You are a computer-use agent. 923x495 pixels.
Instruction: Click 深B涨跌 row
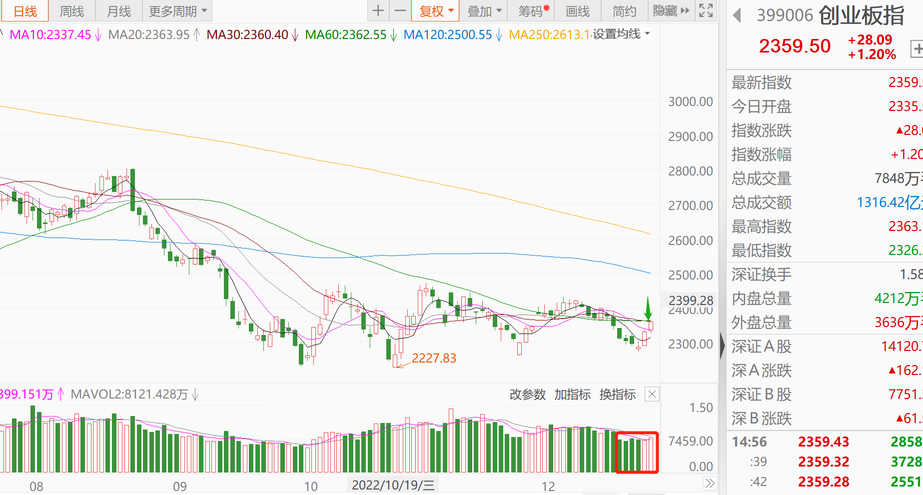tap(826, 419)
